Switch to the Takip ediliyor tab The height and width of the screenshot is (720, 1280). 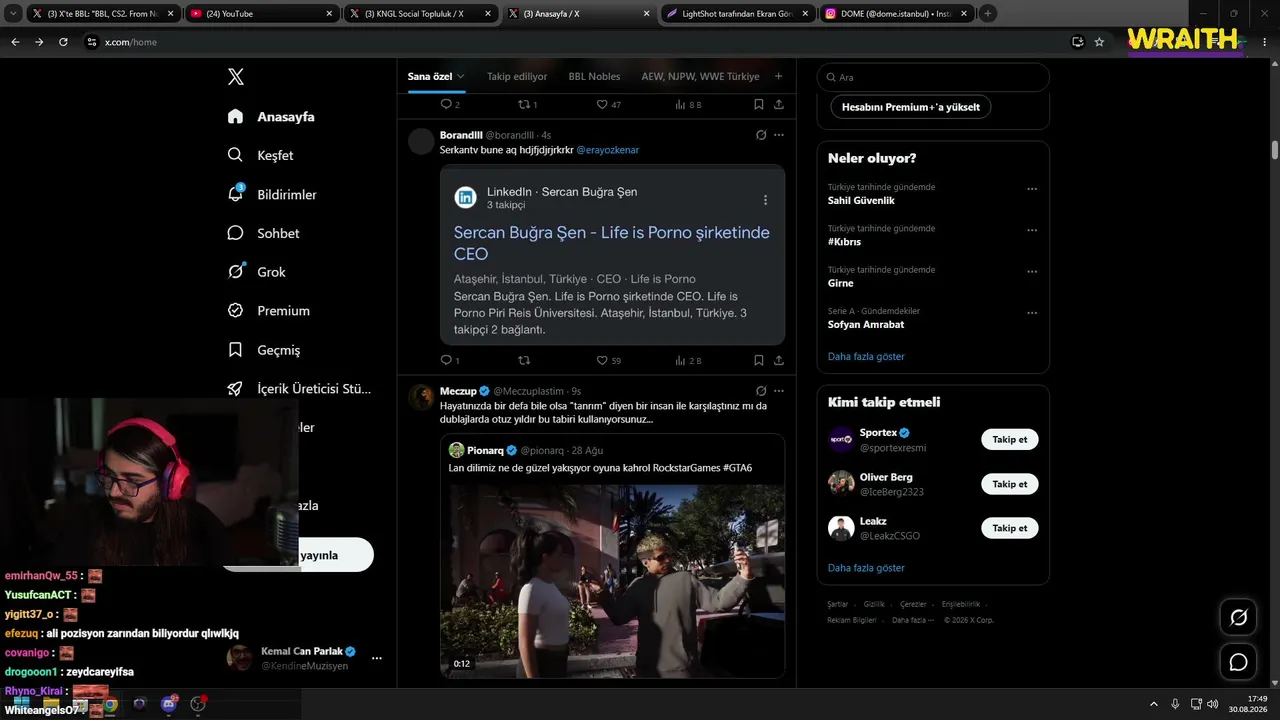point(517,76)
